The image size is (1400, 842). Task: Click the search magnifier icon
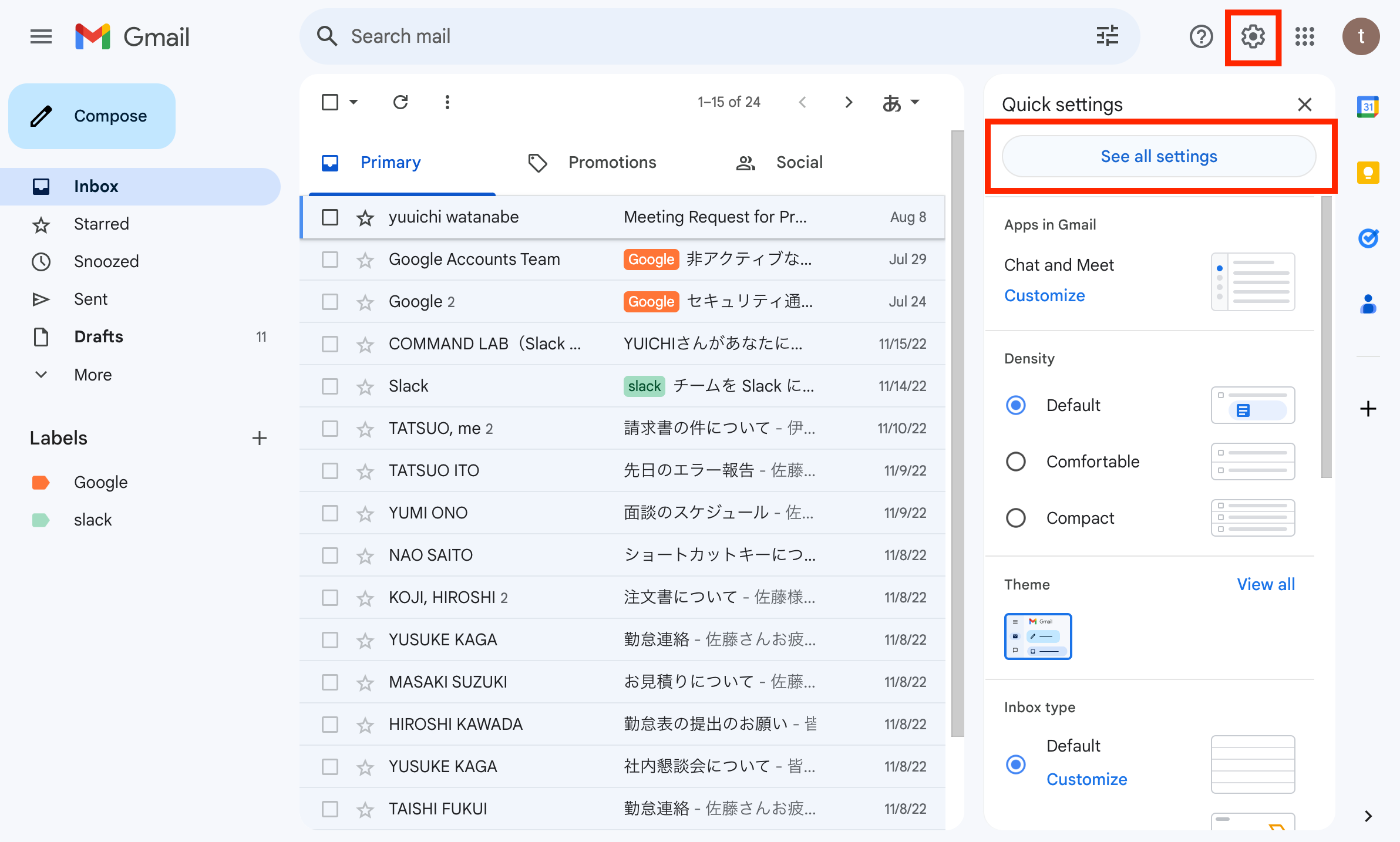point(327,36)
